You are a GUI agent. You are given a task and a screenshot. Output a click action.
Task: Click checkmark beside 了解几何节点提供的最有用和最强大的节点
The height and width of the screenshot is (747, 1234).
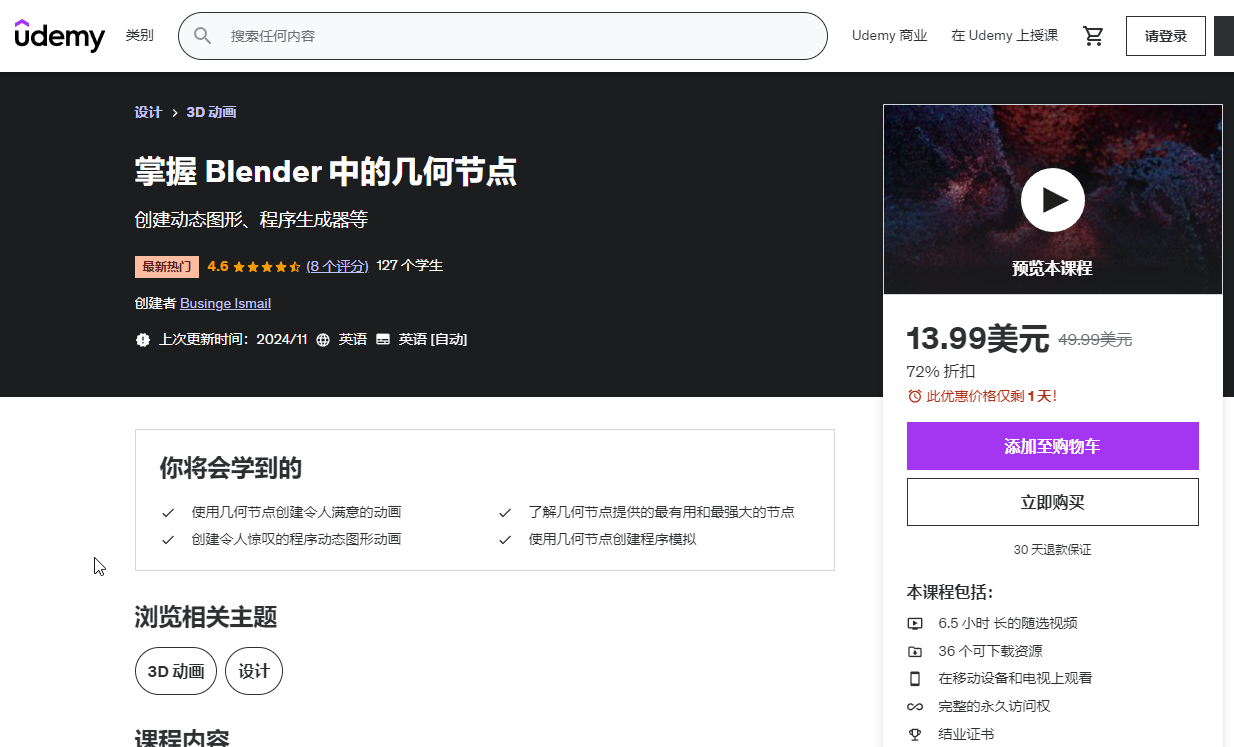505,513
